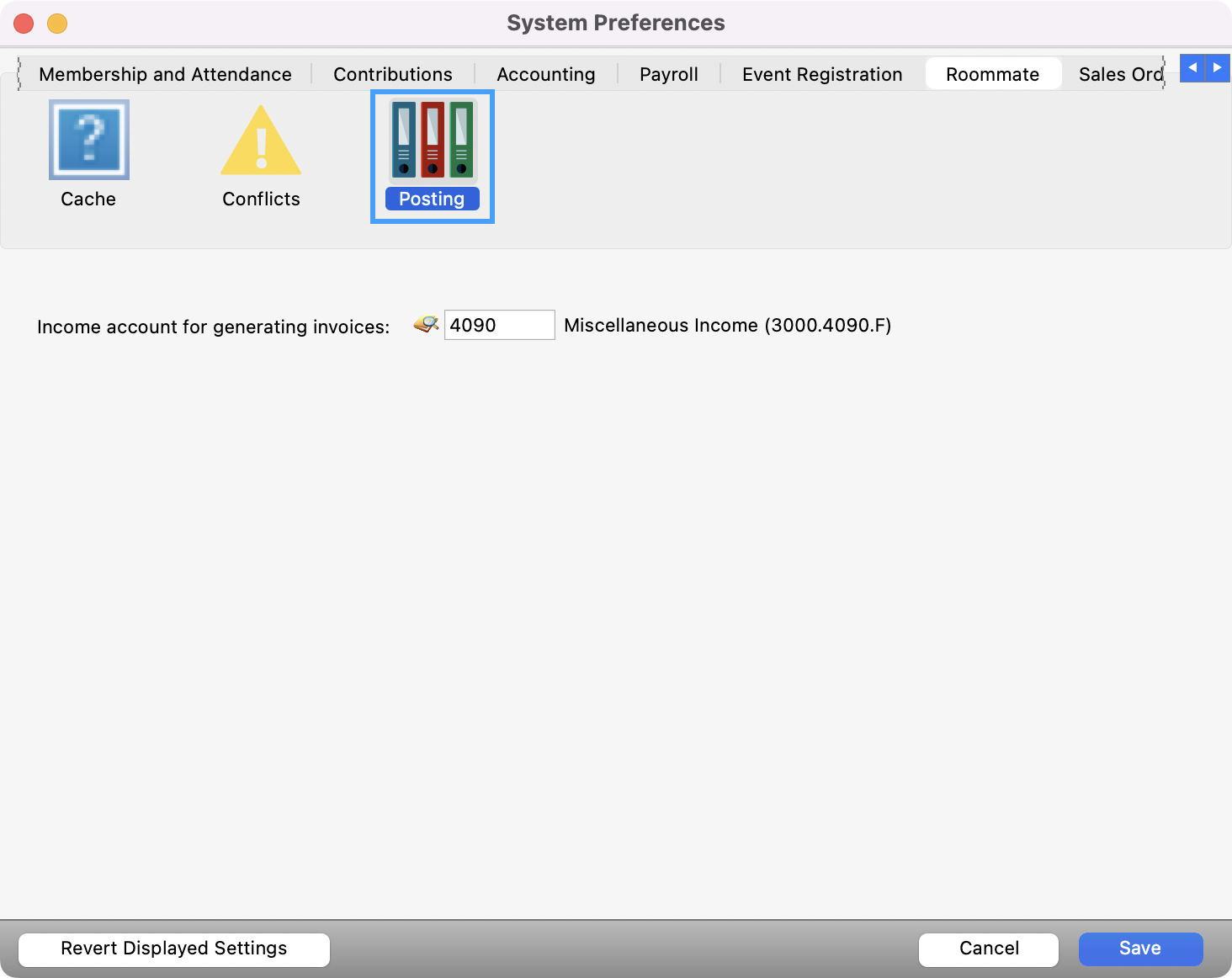Open account lookup beside the income account field
Screen dimensions: 1232x978
(426, 324)
